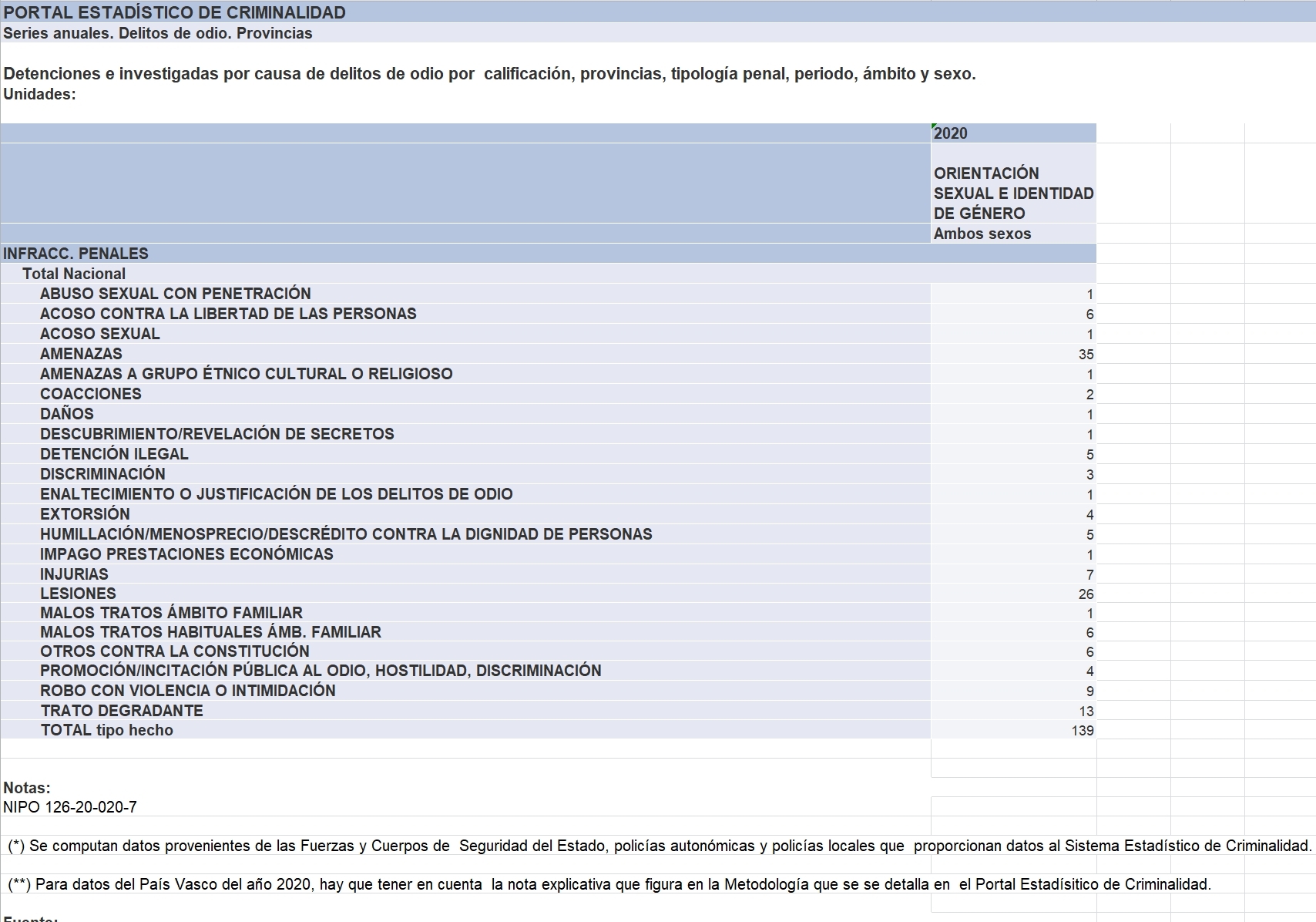Screen dimensions: 1316x922
Task: Select the 'TRATO DEGRADANTE' row label
Action: (122, 711)
